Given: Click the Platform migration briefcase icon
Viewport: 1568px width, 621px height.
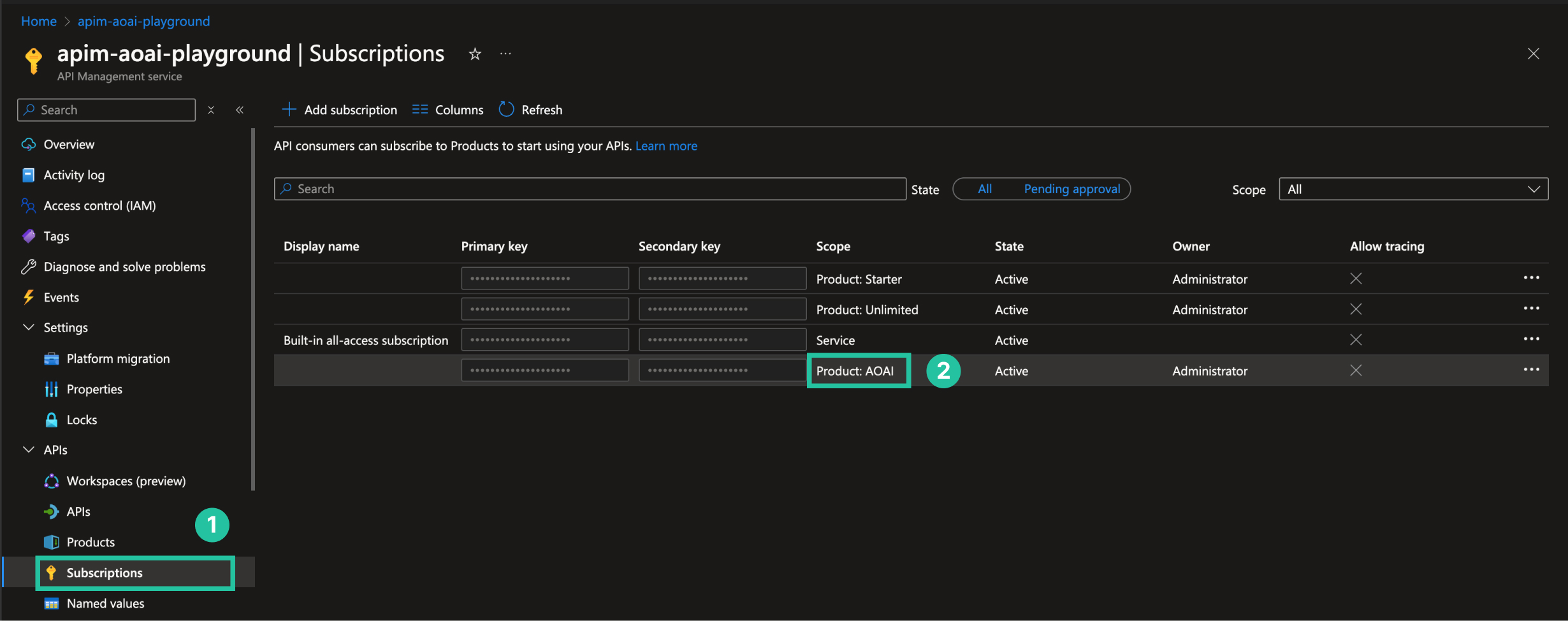Looking at the screenshot, I should tap(52, 359).
